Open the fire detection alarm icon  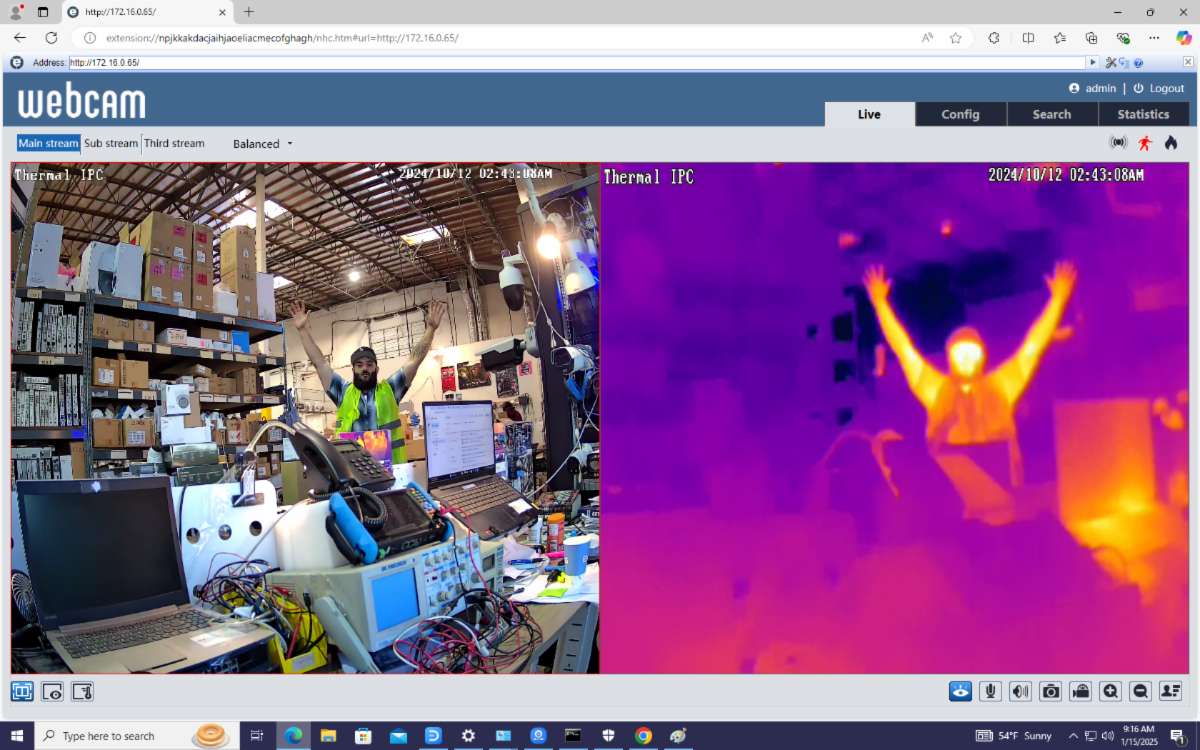(1170, 142)
